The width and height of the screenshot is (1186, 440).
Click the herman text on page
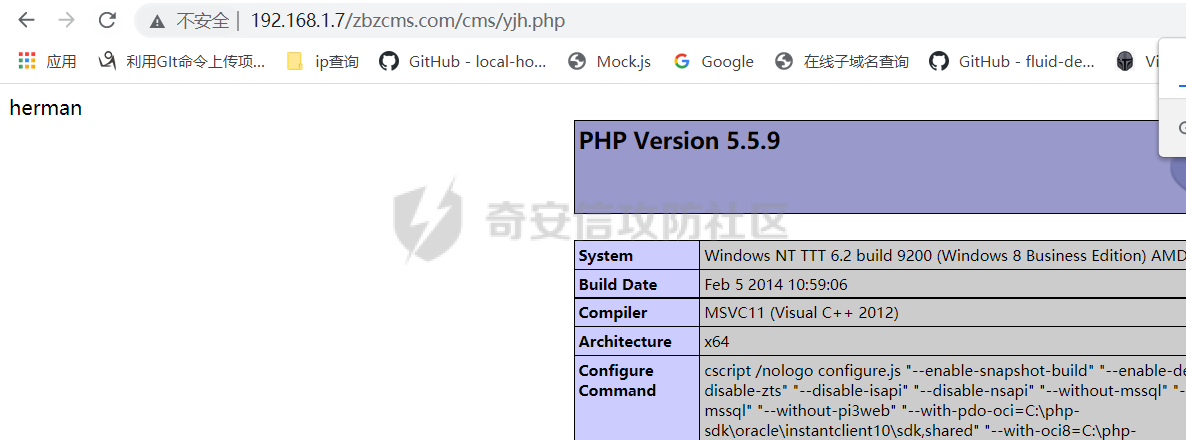pyautogui.click(x=46, y=108)
